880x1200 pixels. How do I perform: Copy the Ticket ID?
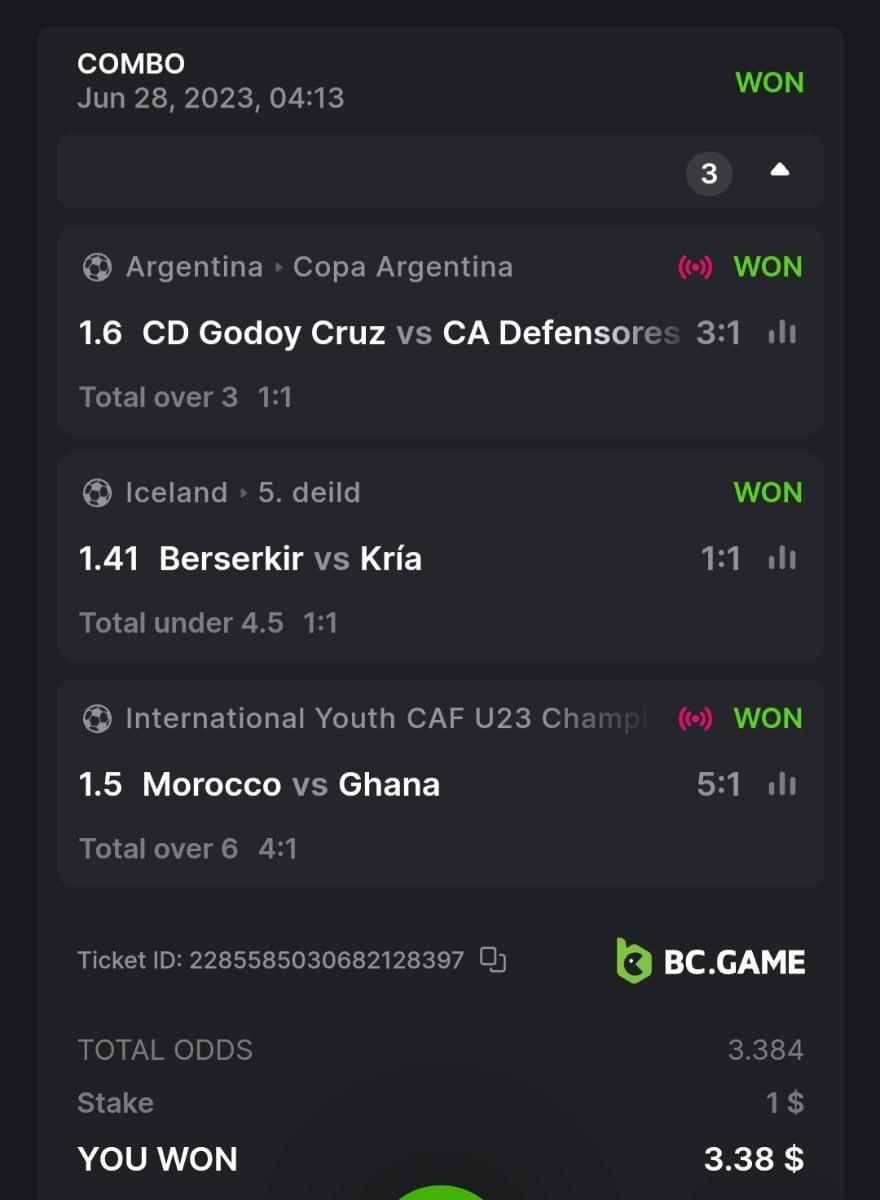tap(493, 960)
